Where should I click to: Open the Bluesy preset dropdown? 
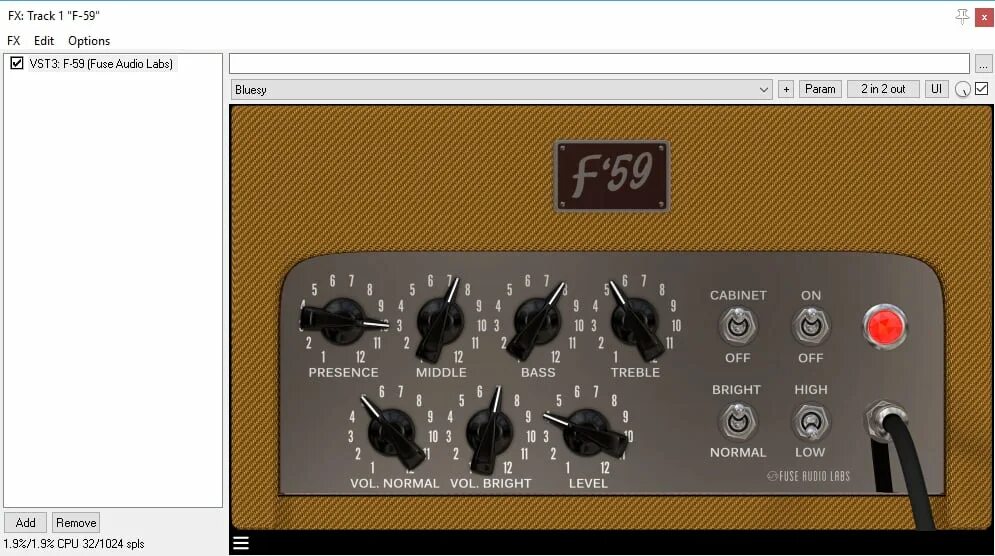pos(501,89)
